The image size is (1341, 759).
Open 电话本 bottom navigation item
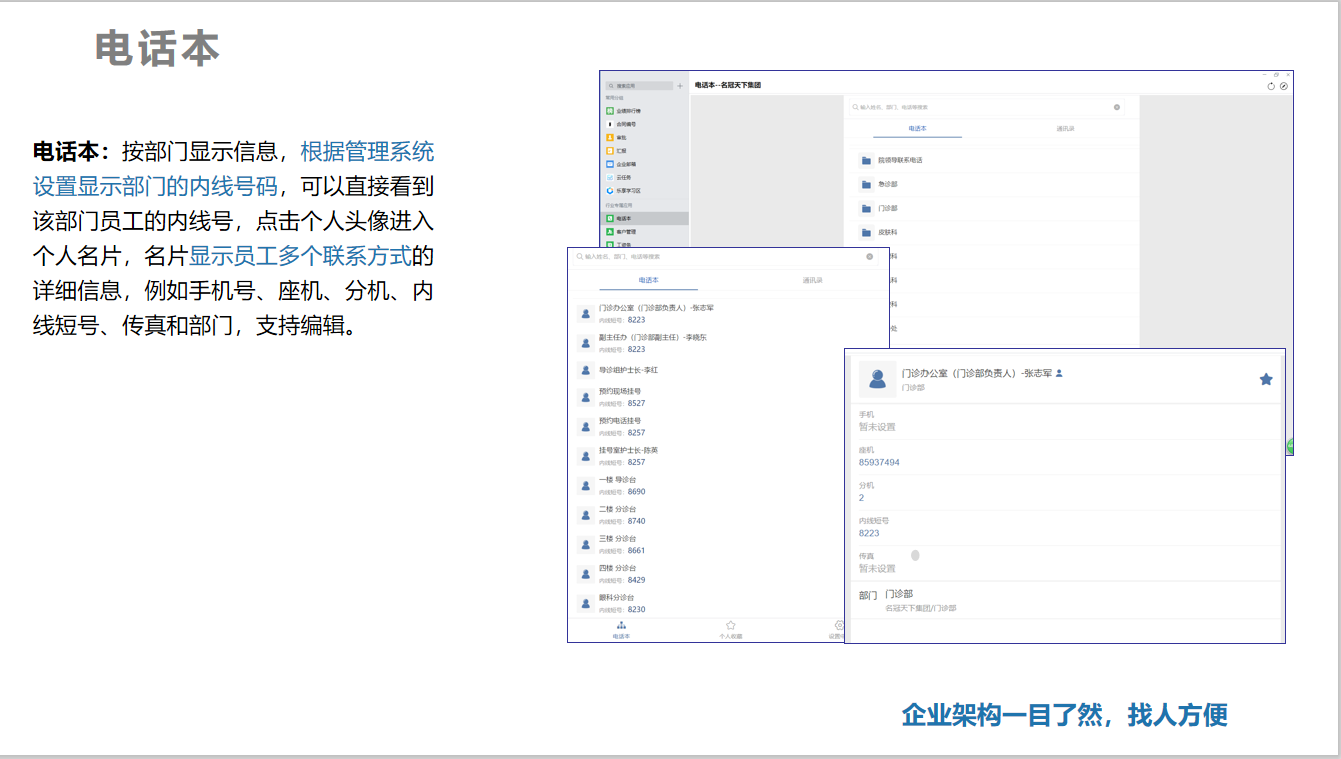[621, 630]
